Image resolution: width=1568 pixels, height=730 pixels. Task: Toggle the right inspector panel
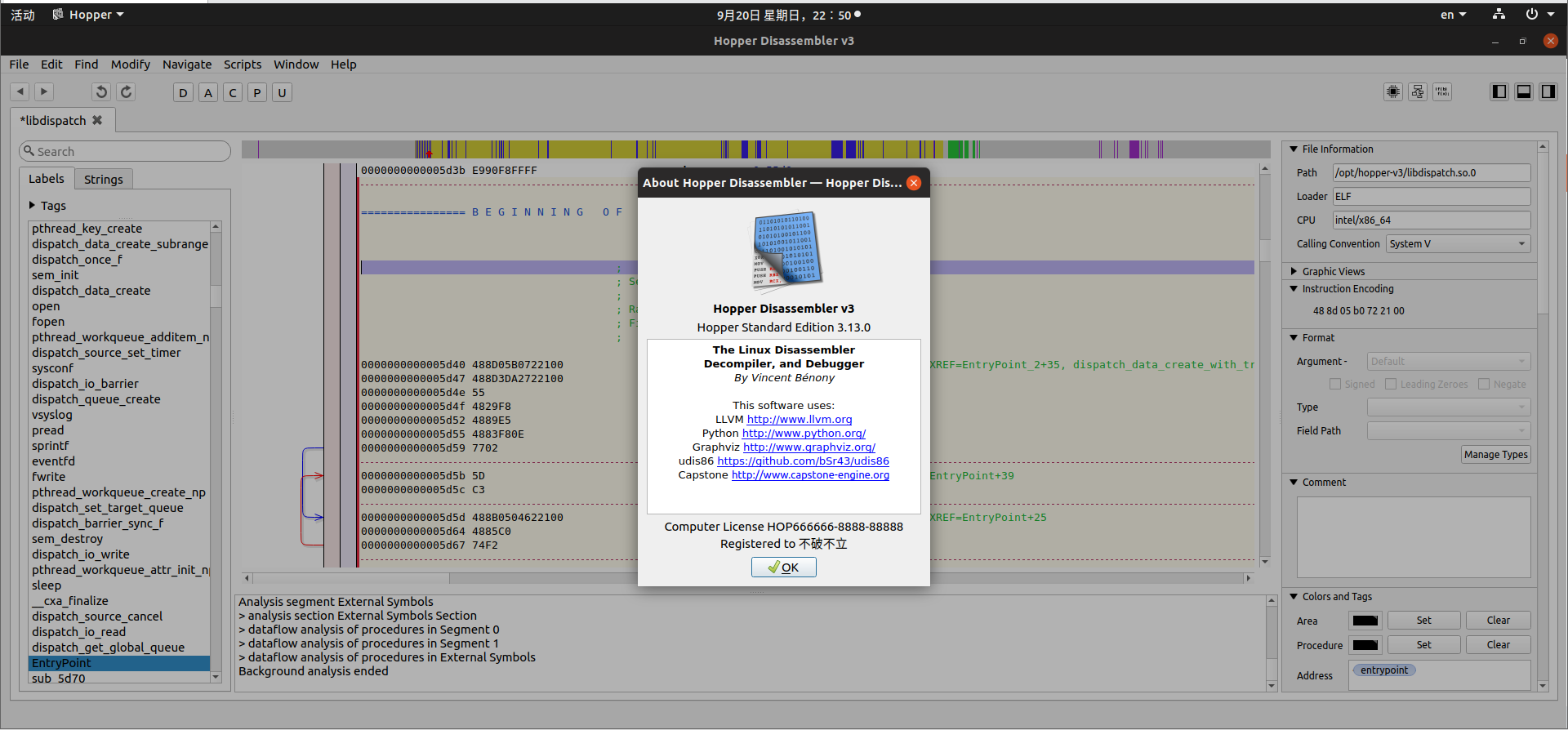point(1548,92)
